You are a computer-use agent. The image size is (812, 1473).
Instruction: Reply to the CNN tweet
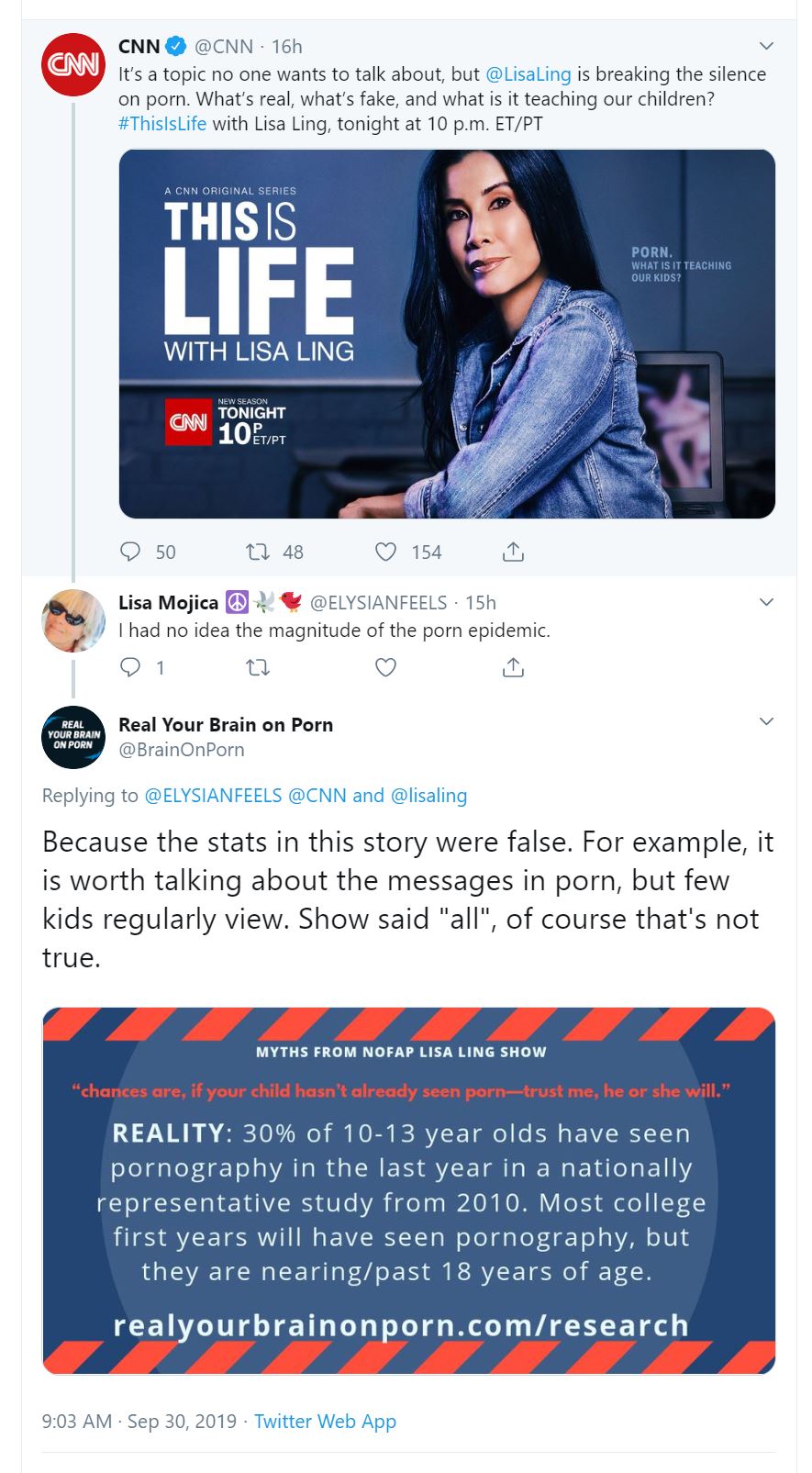coord(131,552)
